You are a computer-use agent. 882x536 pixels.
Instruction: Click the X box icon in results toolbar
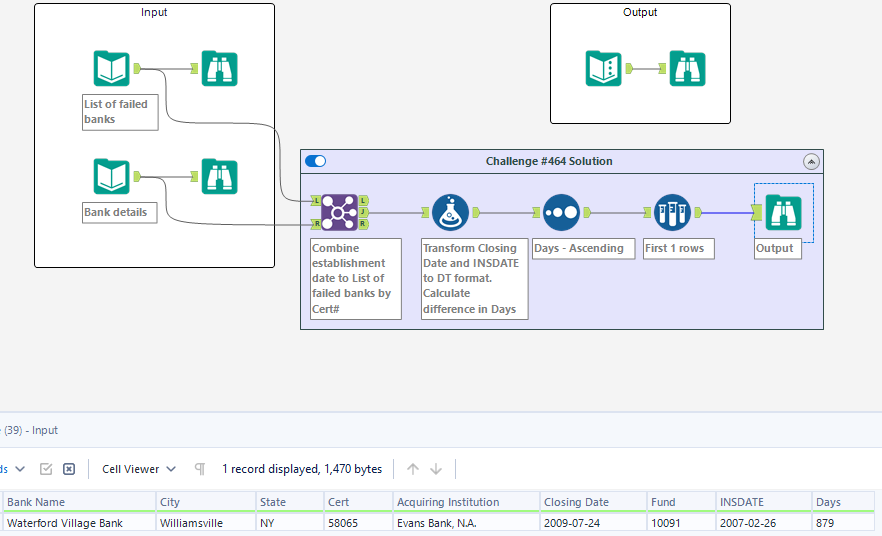tap(69, 469)
